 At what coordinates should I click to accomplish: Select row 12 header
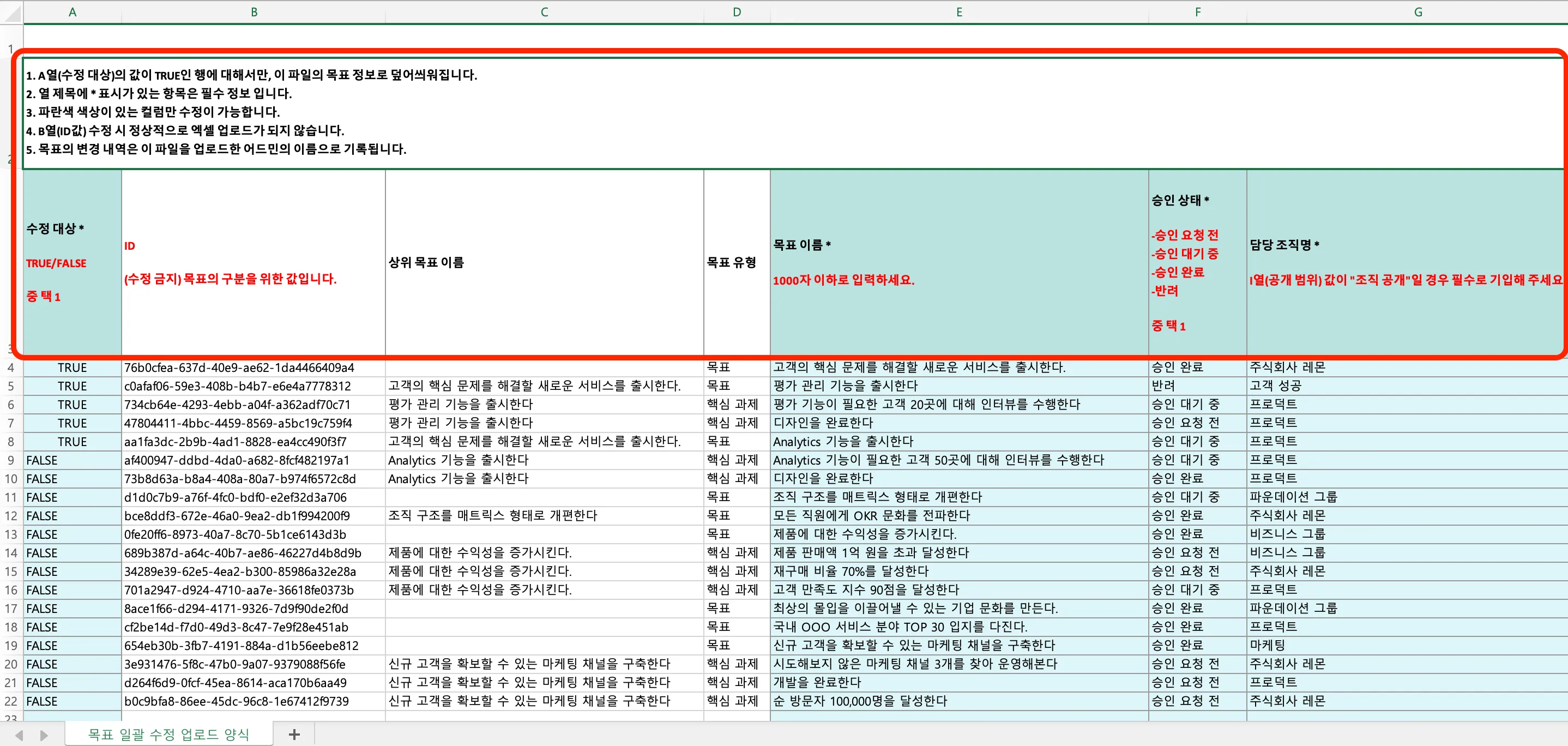coord(11,516)
